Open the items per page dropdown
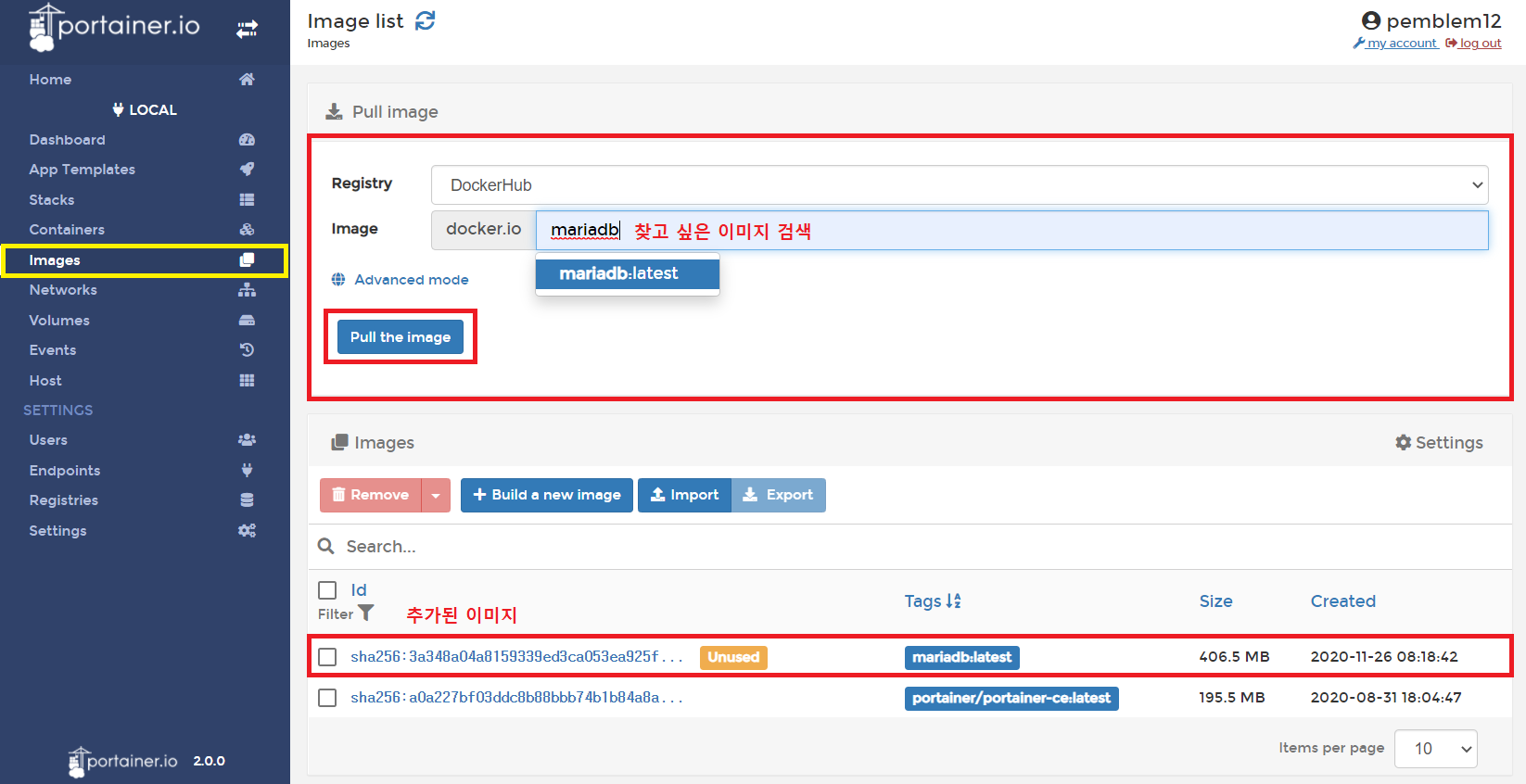Image resolution: width=1526 pixels, height=784 pixels. pyautogui.click(x=1436, y=749)
